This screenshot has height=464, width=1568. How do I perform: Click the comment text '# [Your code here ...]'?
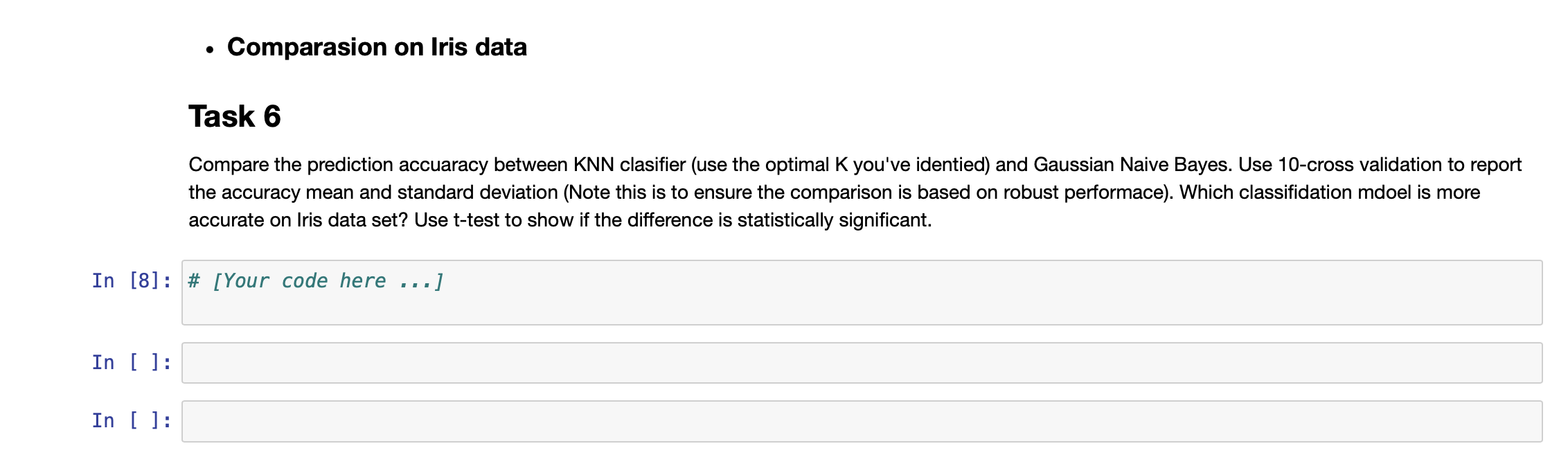(315, 280)
